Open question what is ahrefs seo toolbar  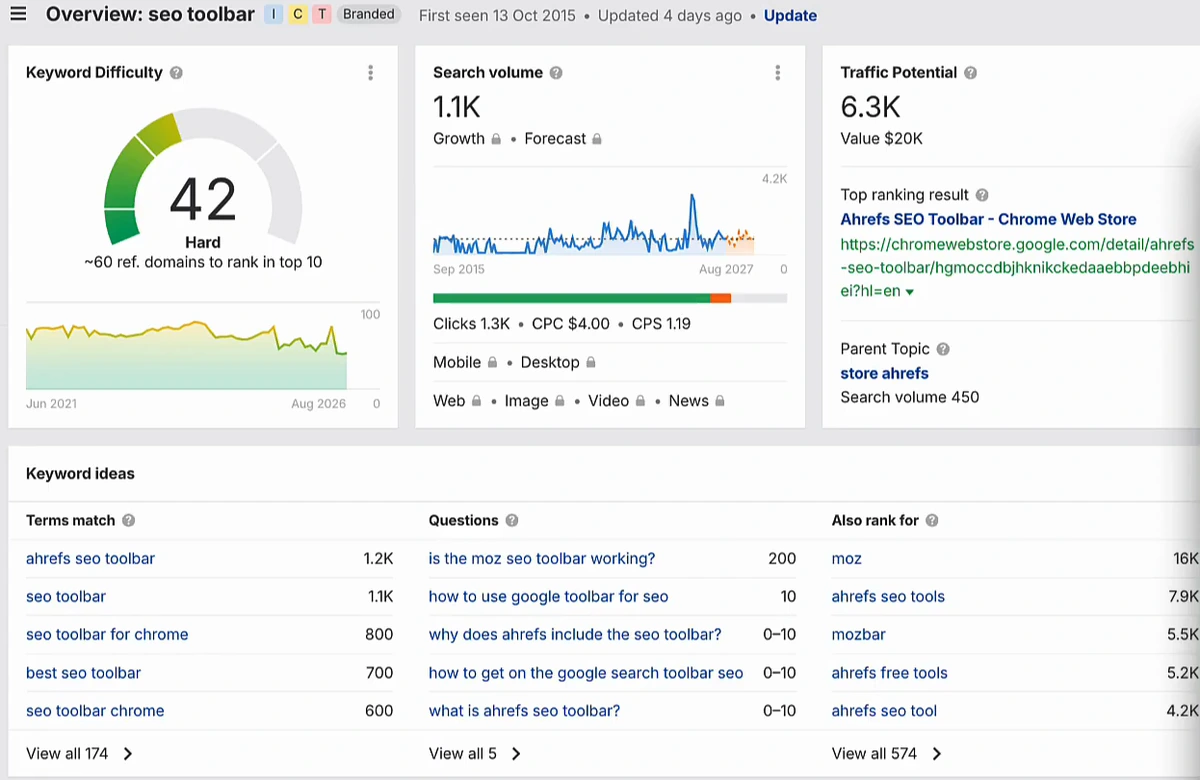[x=524, y=711]
